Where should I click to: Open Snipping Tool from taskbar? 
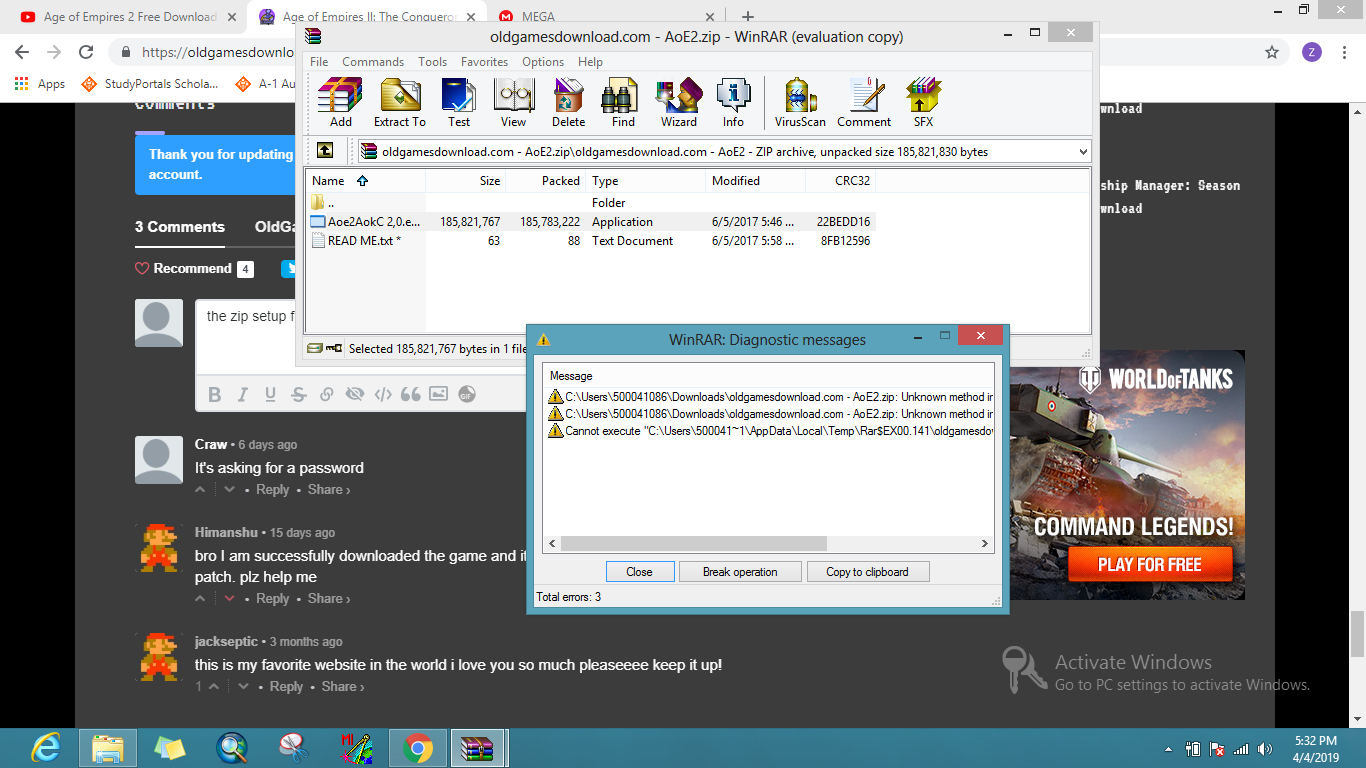(x=294, y=748)
